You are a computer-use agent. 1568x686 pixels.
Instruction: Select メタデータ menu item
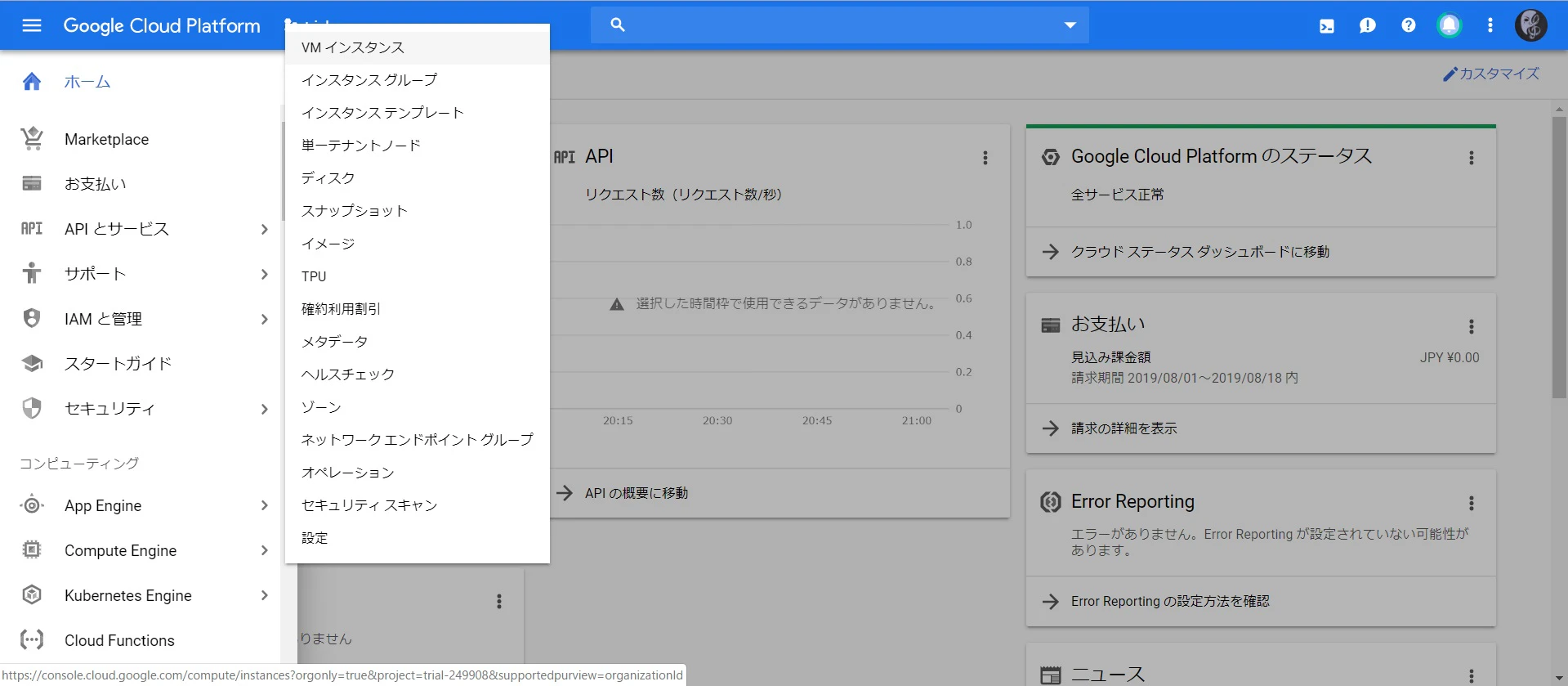pyautogui.click(x=417, y=342)
